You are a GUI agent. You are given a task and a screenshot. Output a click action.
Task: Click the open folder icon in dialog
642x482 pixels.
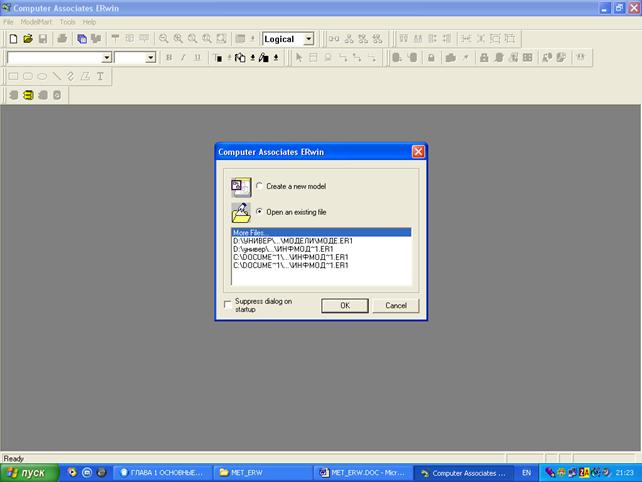tap(241, 212)
